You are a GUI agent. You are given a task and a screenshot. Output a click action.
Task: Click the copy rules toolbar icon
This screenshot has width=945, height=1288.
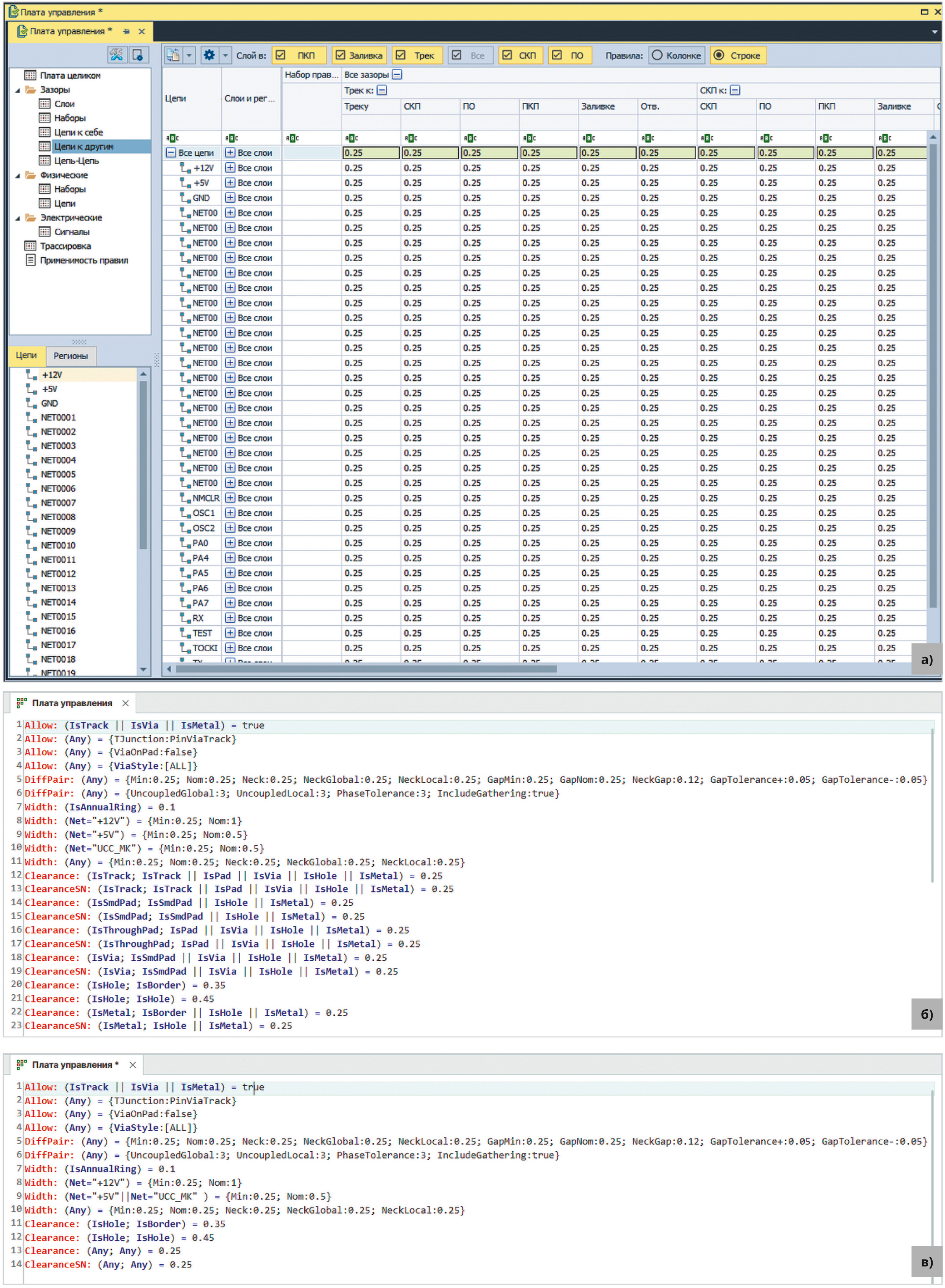[173, 55]
